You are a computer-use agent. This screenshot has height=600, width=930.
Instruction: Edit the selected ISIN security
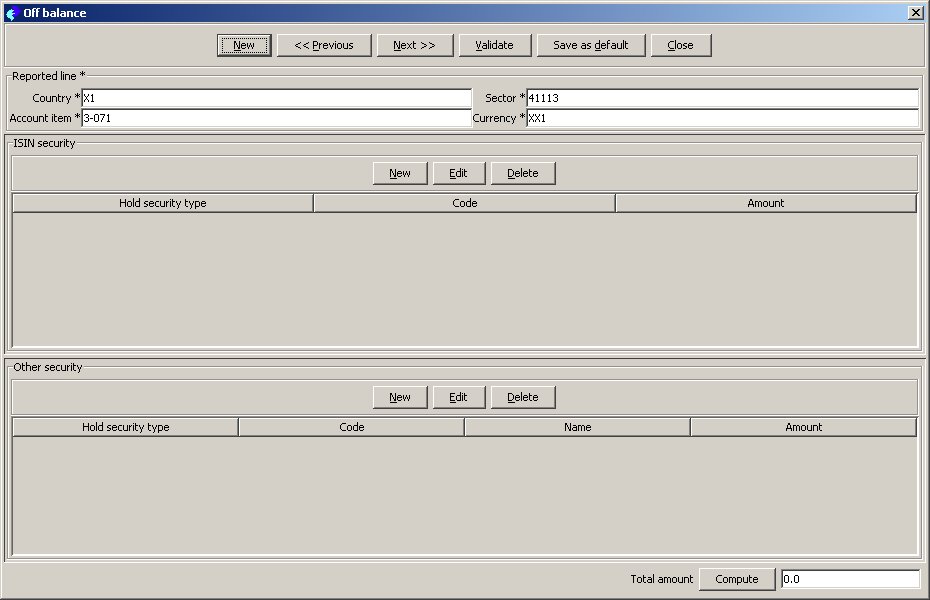click(x=458, y=173)
